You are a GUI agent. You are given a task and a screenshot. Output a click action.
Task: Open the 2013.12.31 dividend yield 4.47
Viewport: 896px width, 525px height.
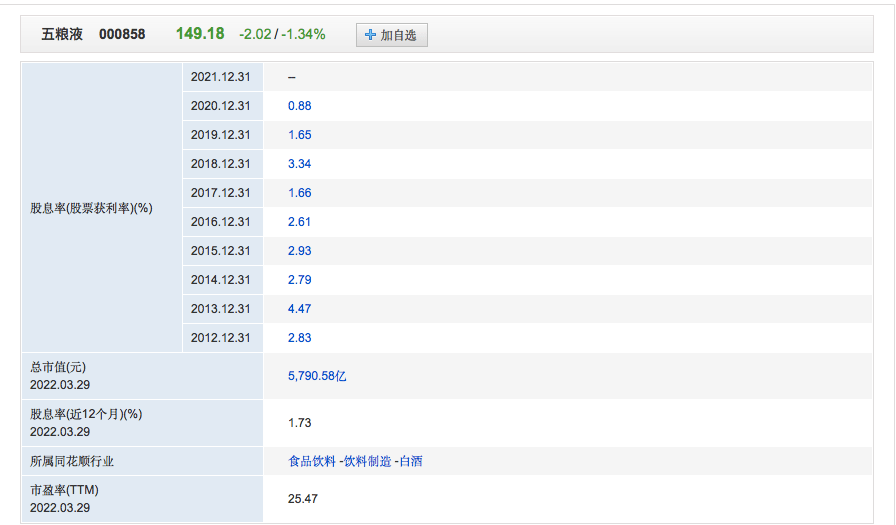[x=299, y=309]
